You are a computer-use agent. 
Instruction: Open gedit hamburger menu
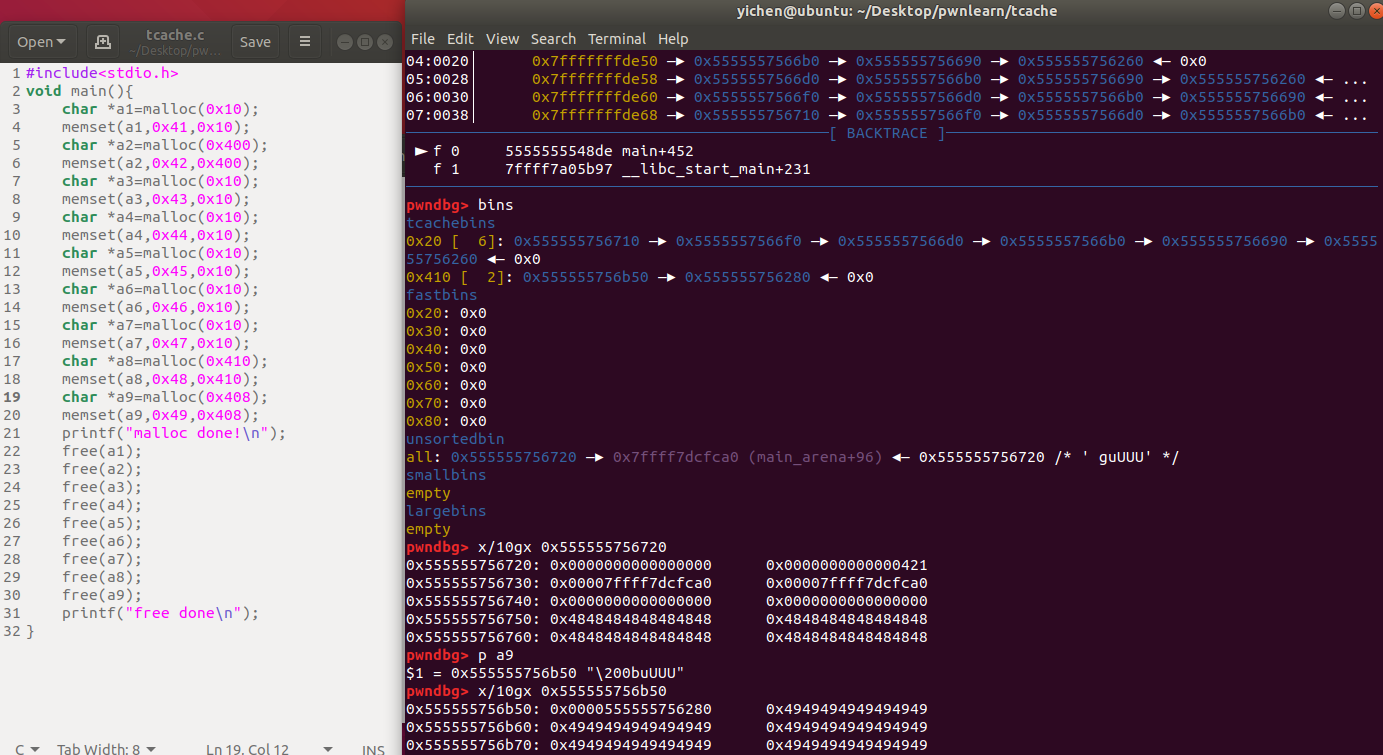305,42
